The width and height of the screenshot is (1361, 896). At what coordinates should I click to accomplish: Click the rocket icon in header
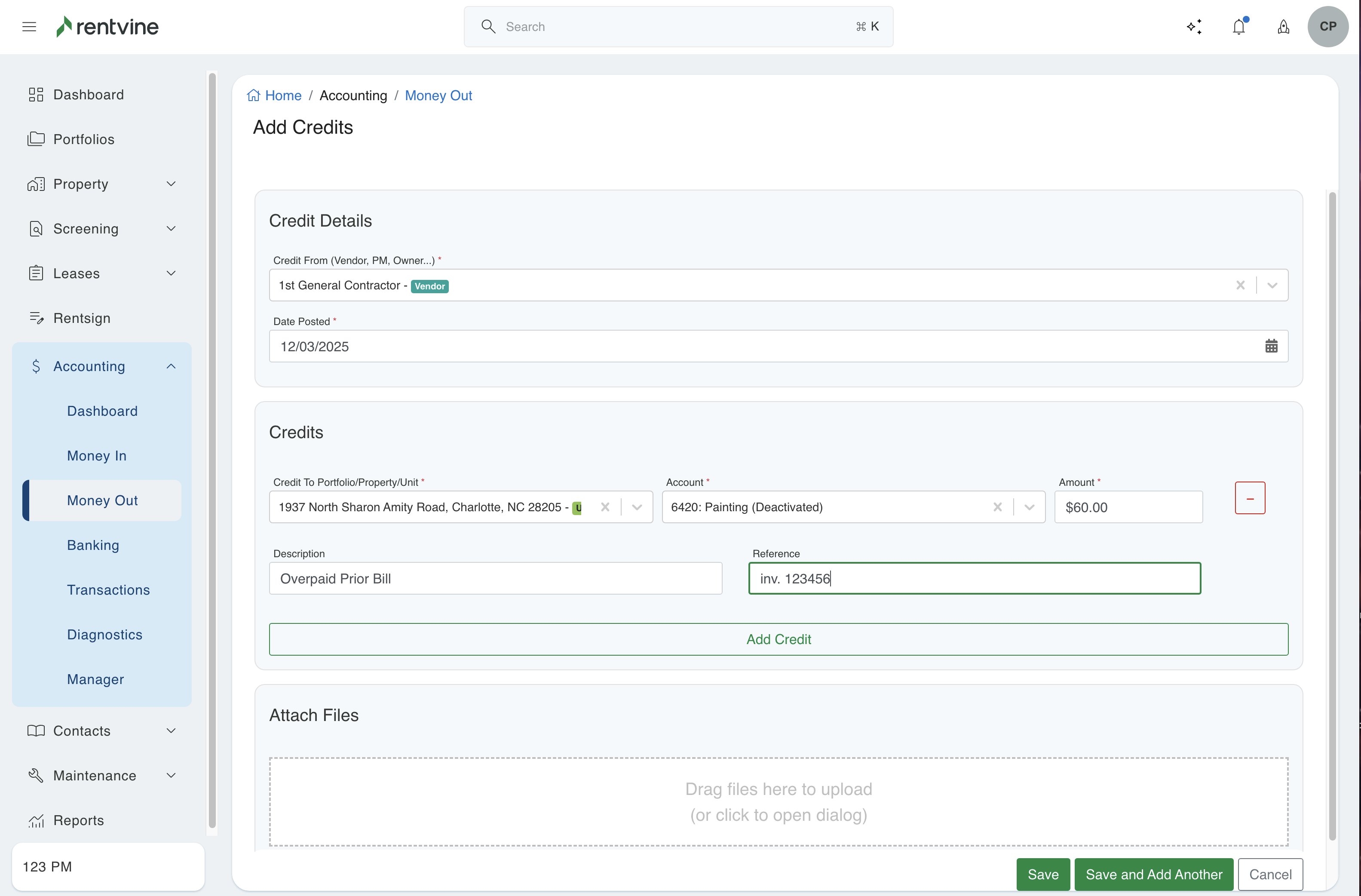[x=1283, y=26]
